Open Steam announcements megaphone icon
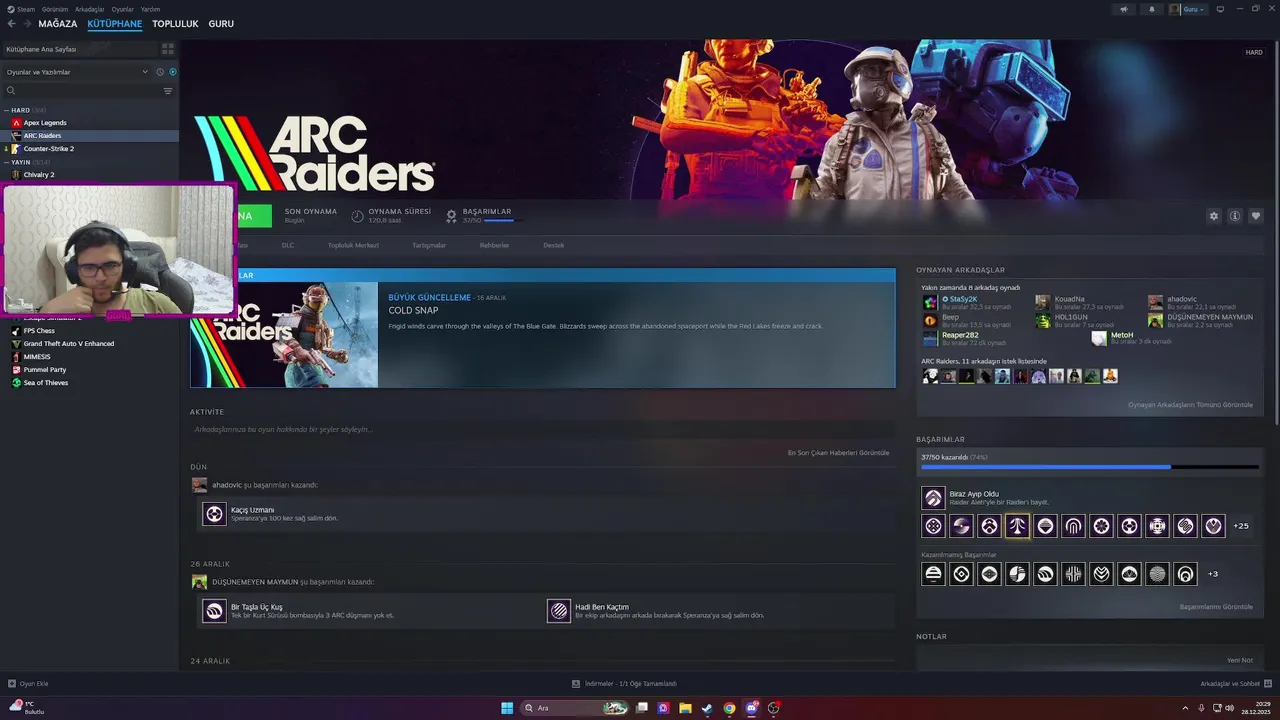 (x=1124, y=9)
